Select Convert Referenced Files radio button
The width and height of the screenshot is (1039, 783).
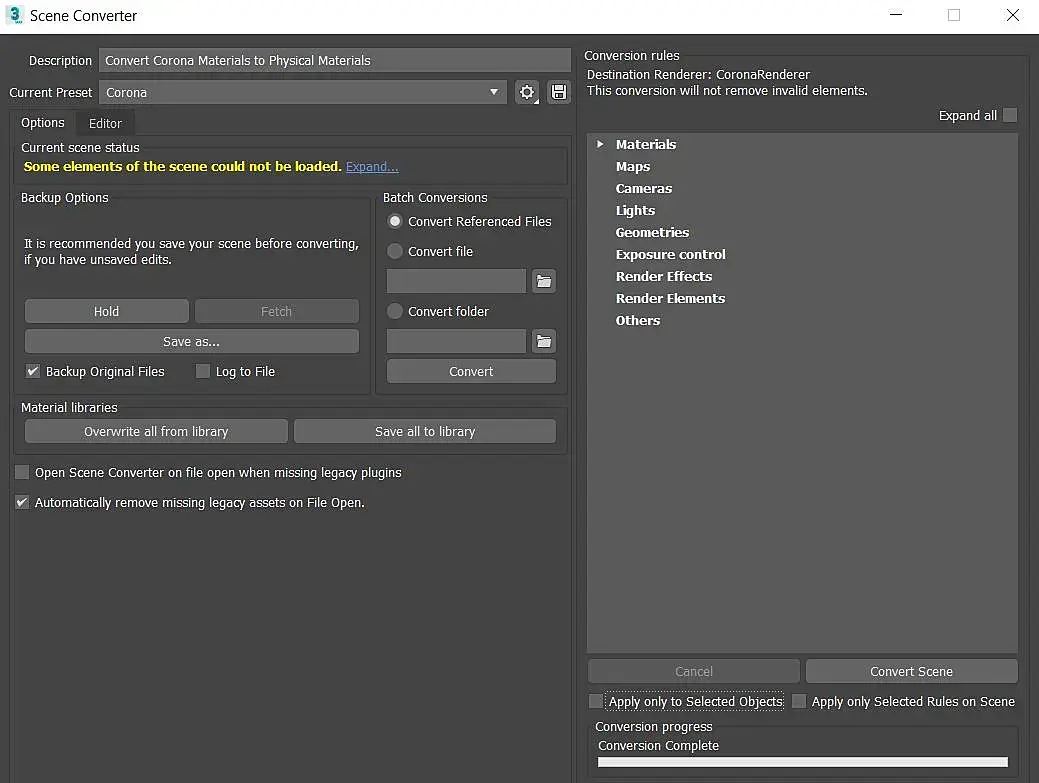pyautogui.click(x=395, y=221)
